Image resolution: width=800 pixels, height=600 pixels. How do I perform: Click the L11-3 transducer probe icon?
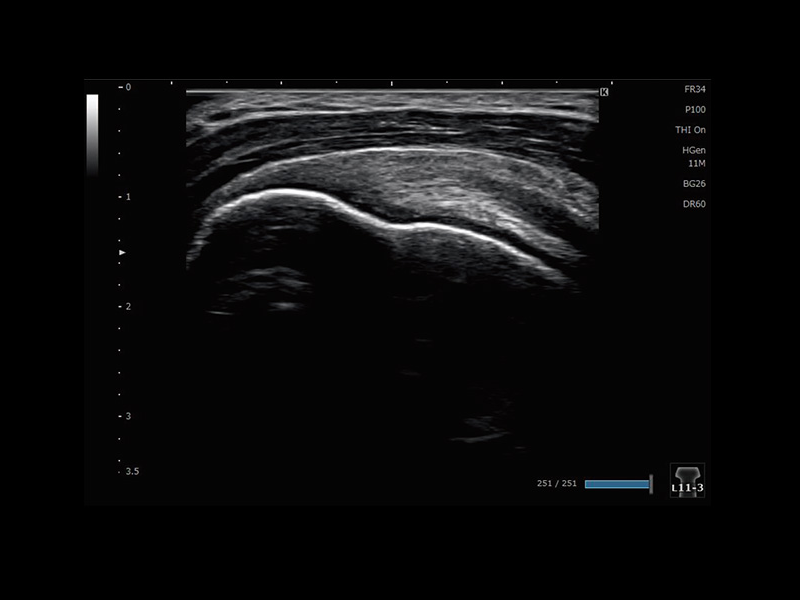[687, 480]
